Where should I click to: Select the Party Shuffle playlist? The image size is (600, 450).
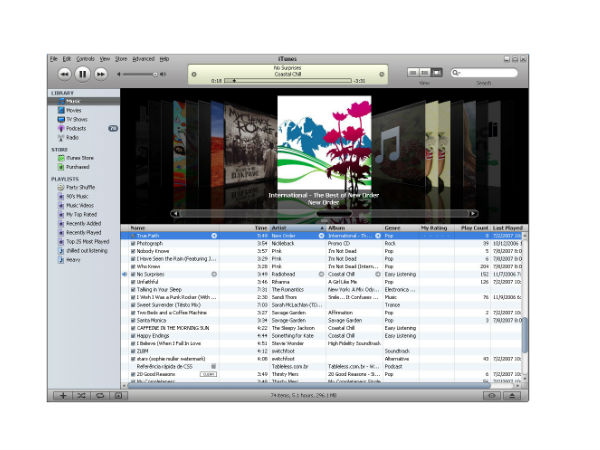click(x=83, y=188)
